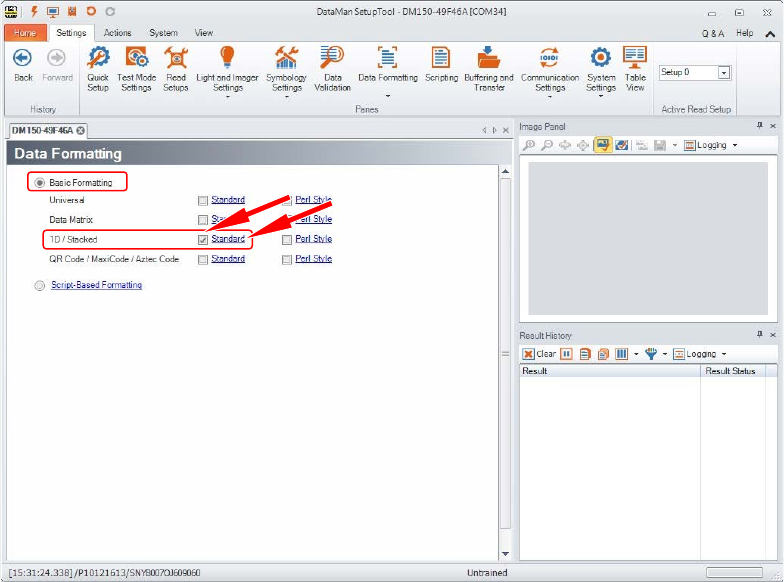Screen dimensions: 784x582
Task: Open the Setup 0 active read setup dropdown
Action: click(724, 72)
